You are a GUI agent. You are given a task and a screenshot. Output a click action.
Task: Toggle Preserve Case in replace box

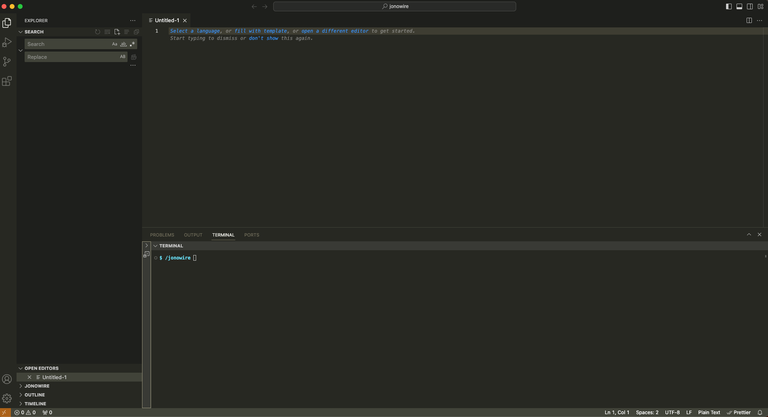point(122,57)
